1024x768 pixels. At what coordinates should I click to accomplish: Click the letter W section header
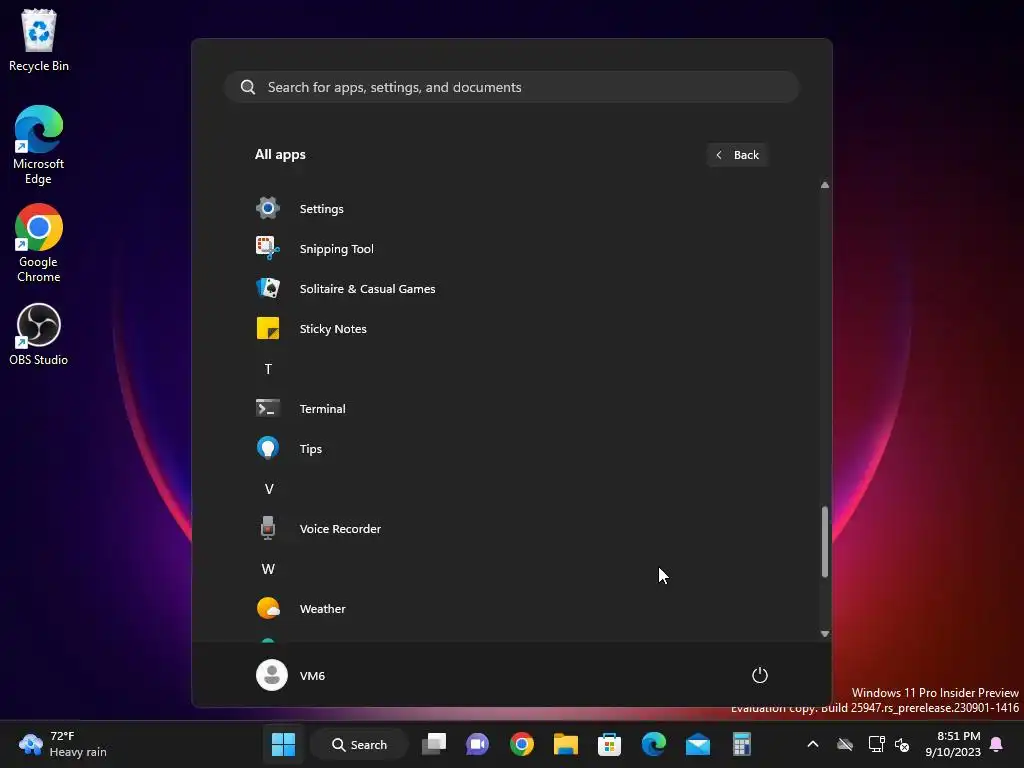[268, 569]
